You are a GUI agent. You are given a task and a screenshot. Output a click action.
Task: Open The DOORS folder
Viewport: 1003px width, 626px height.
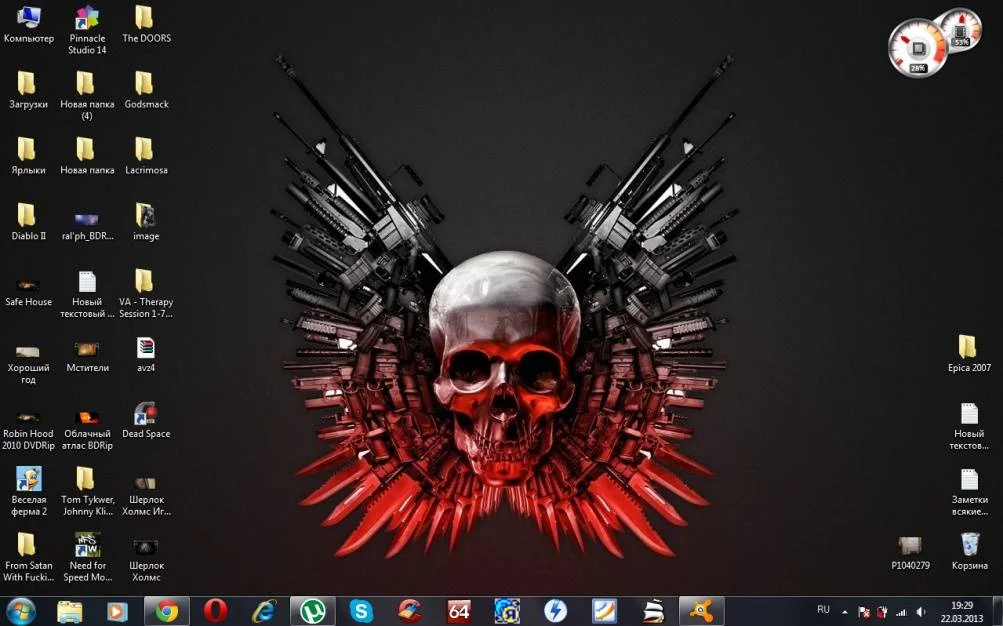coord(146,25)
